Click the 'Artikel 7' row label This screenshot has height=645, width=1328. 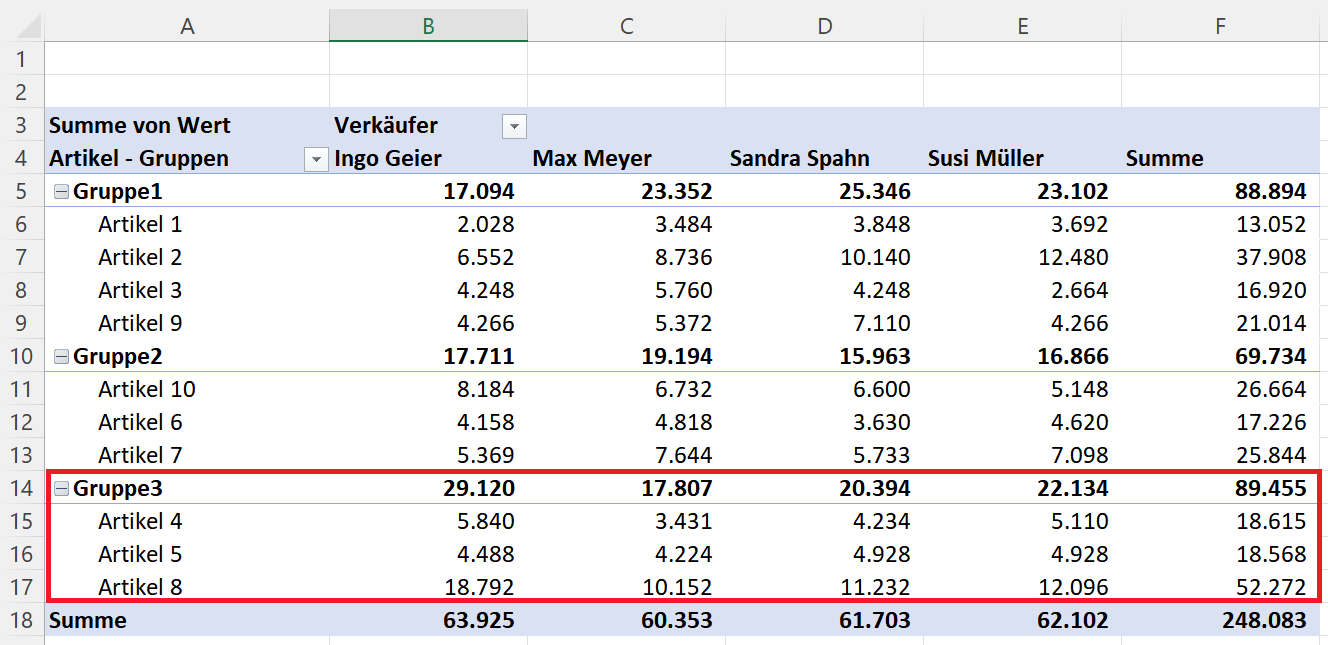[x=140, y=455]
